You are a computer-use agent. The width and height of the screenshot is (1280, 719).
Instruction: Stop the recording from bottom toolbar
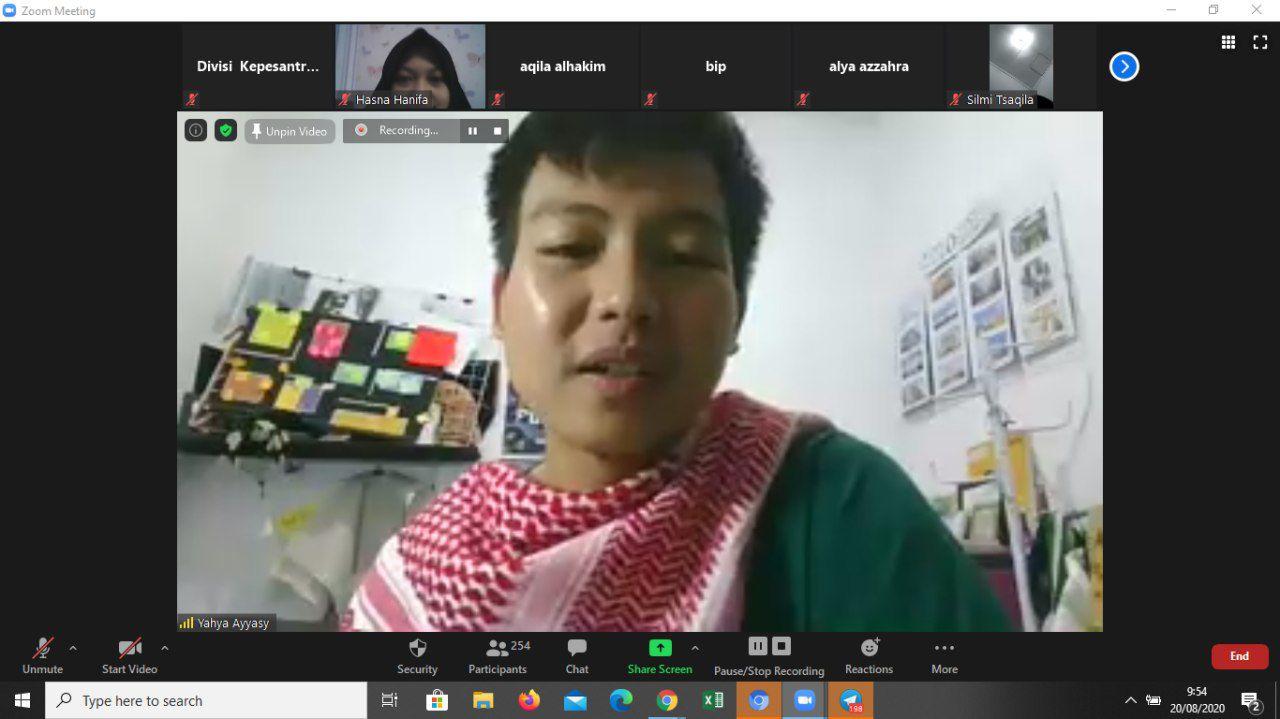tap(782, 646)
